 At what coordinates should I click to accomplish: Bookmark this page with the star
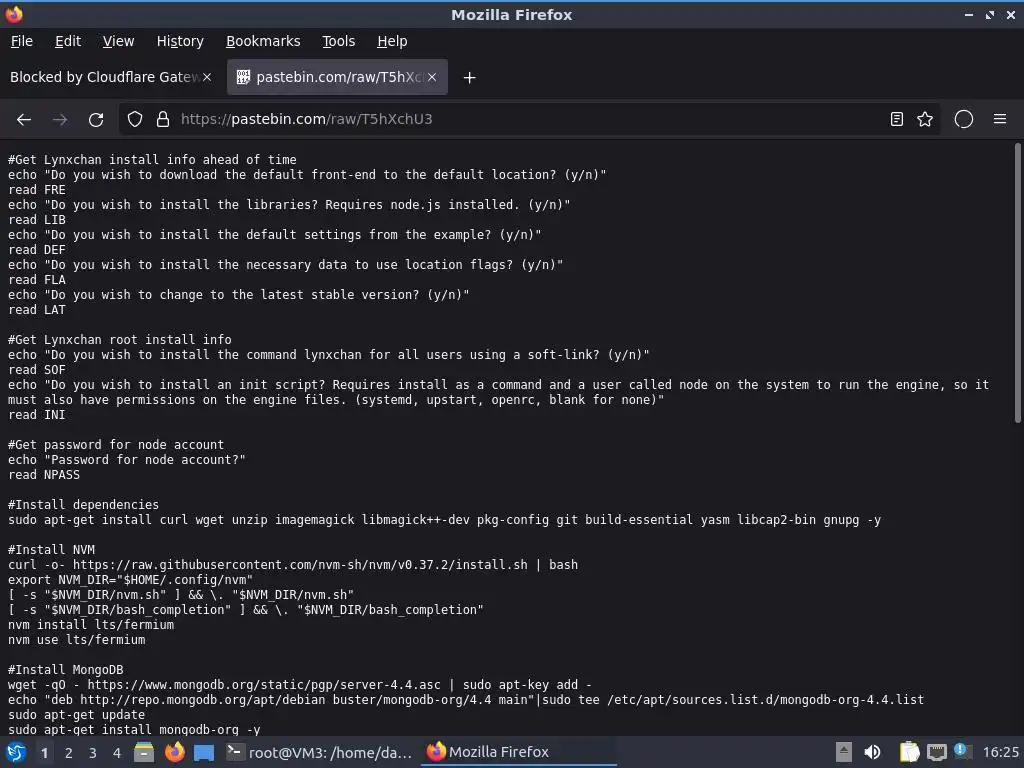point(925,120)
